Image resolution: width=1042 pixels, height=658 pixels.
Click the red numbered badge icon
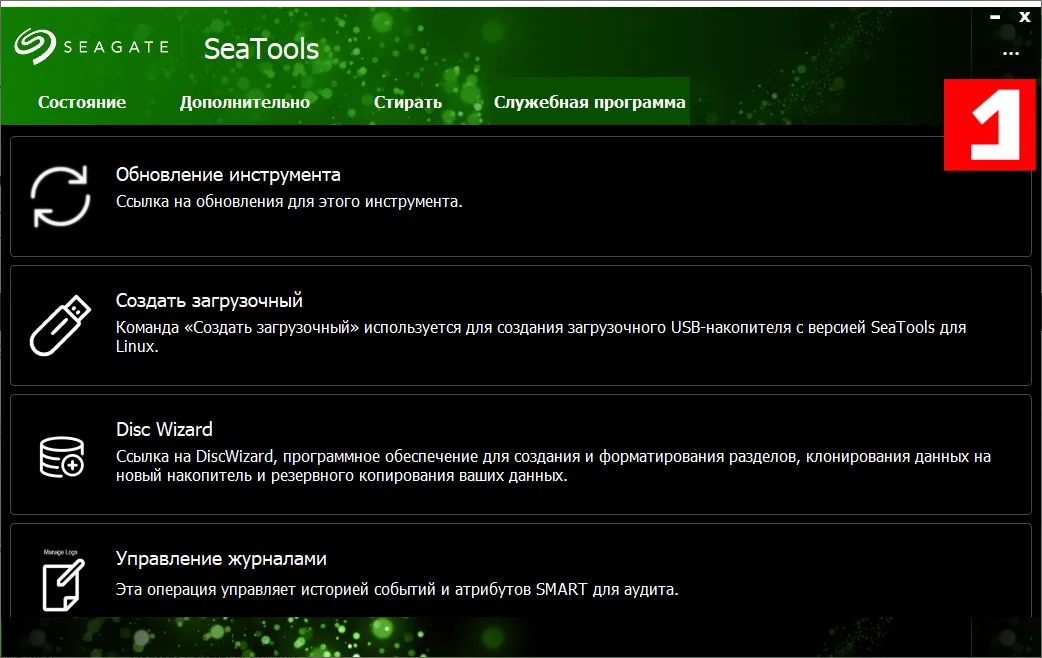tap(989, 123)
